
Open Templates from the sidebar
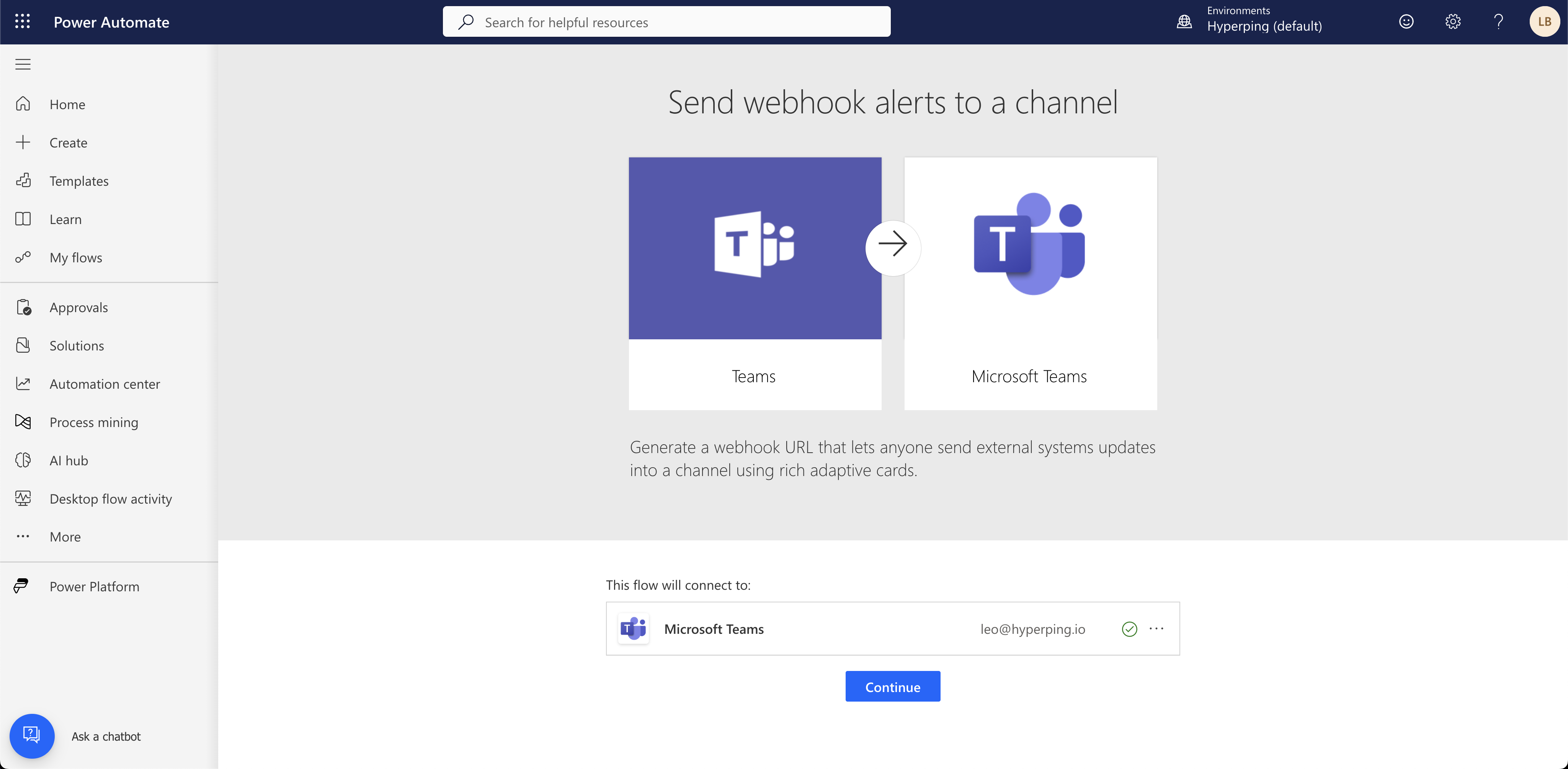click(78, 181)
